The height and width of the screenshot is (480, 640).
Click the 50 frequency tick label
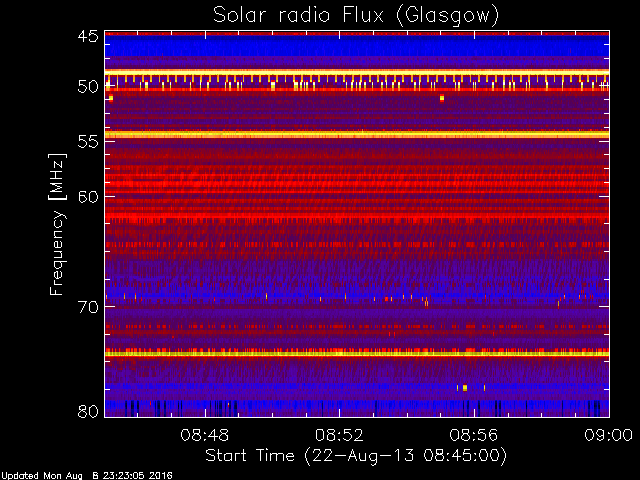pos(88,87)
